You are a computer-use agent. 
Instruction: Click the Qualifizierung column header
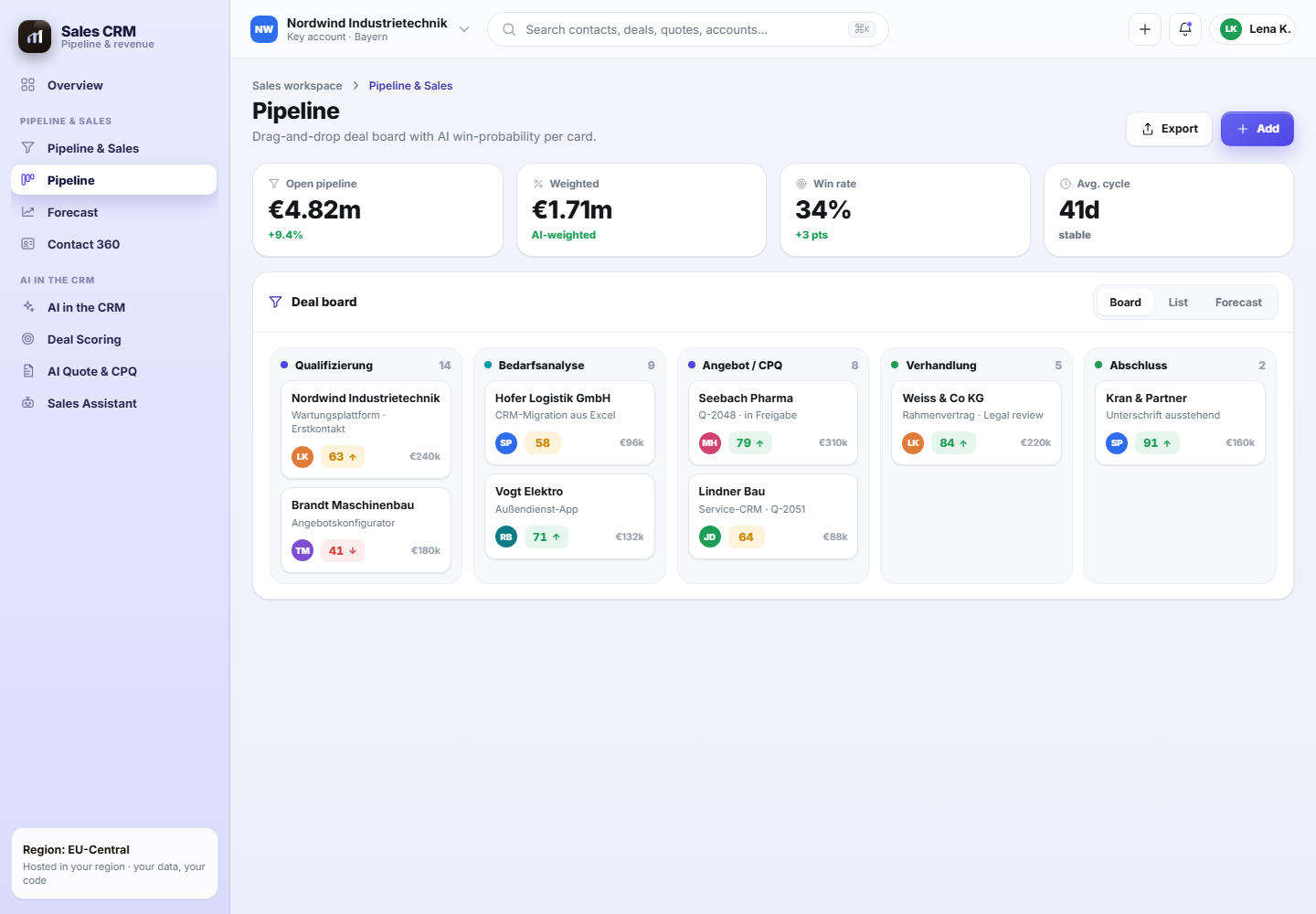click(x=366, y=366)
